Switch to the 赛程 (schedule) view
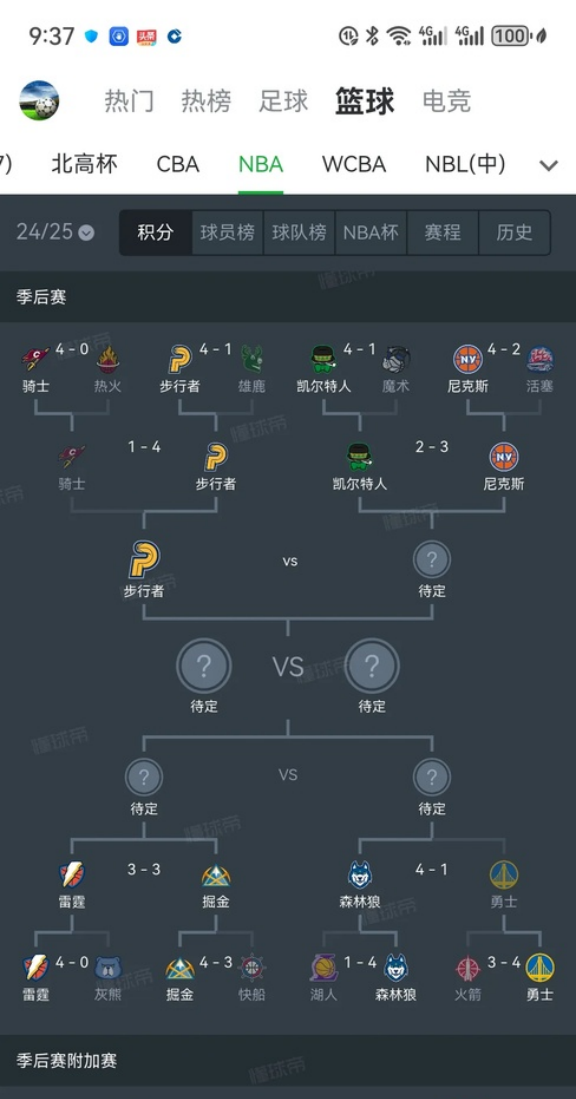 [442, 231]
